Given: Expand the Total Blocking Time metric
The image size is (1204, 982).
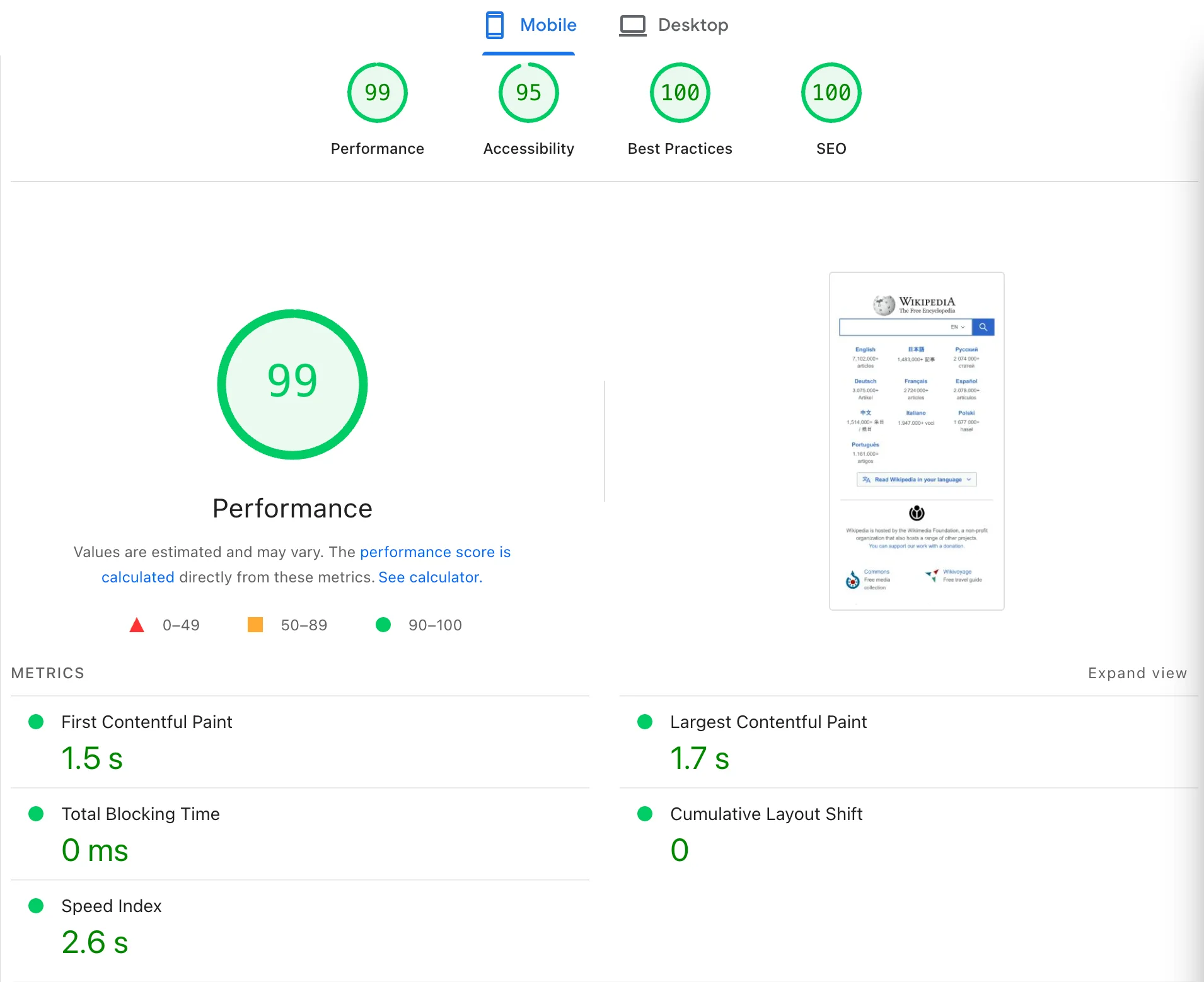Looking at the screenshot, I should (x=140, y=814).
